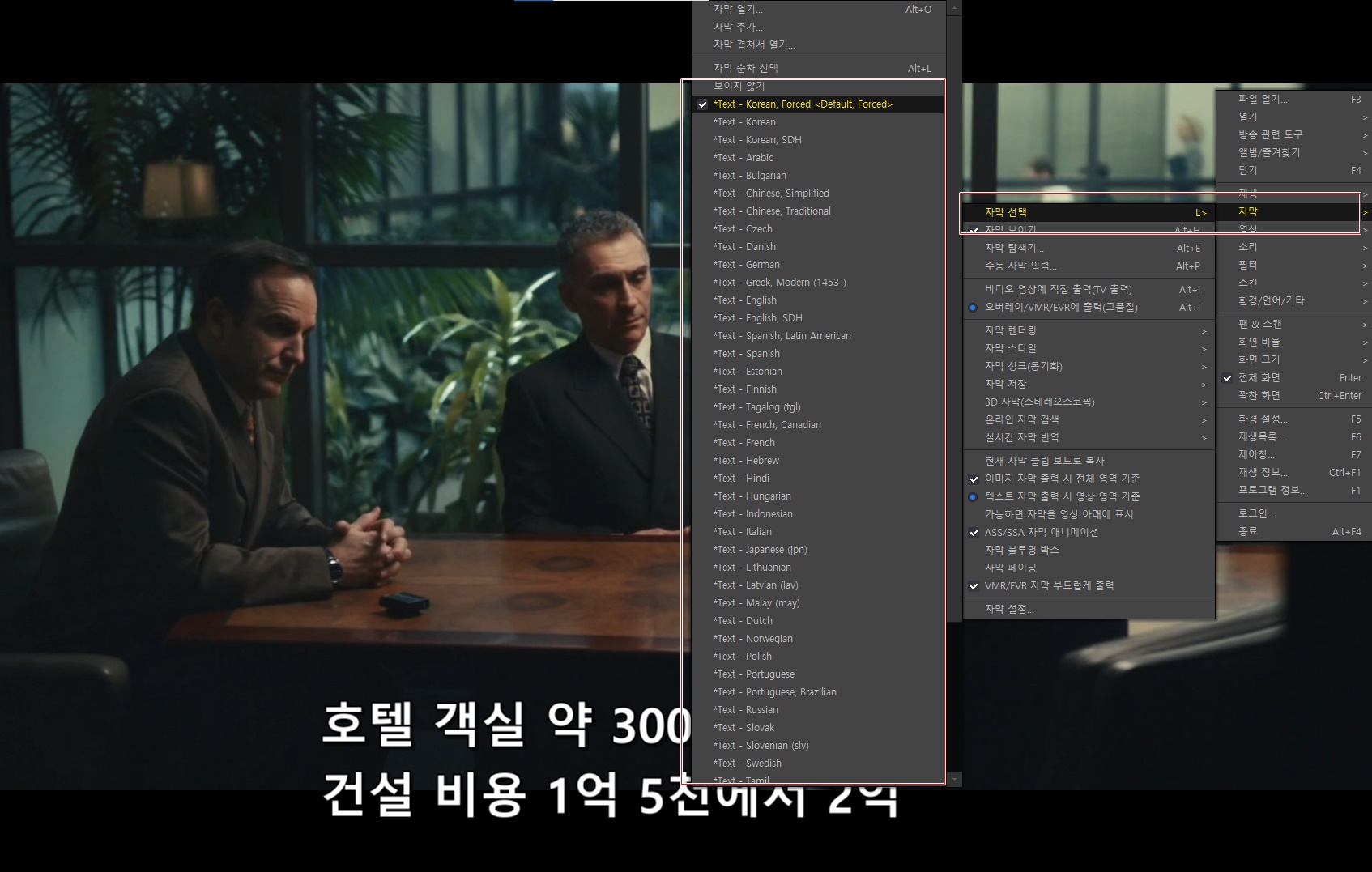Open '환경 설정...' entry
Screen dimensions: 1372x872
(1293, 419)
